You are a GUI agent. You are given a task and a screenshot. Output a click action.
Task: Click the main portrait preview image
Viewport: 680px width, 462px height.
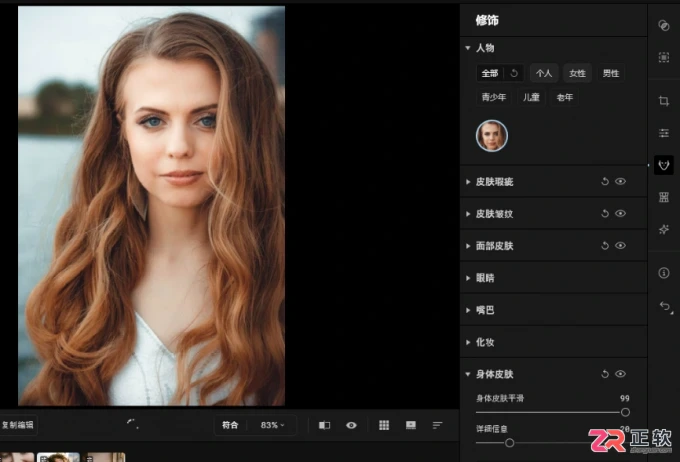pos(151,206)
